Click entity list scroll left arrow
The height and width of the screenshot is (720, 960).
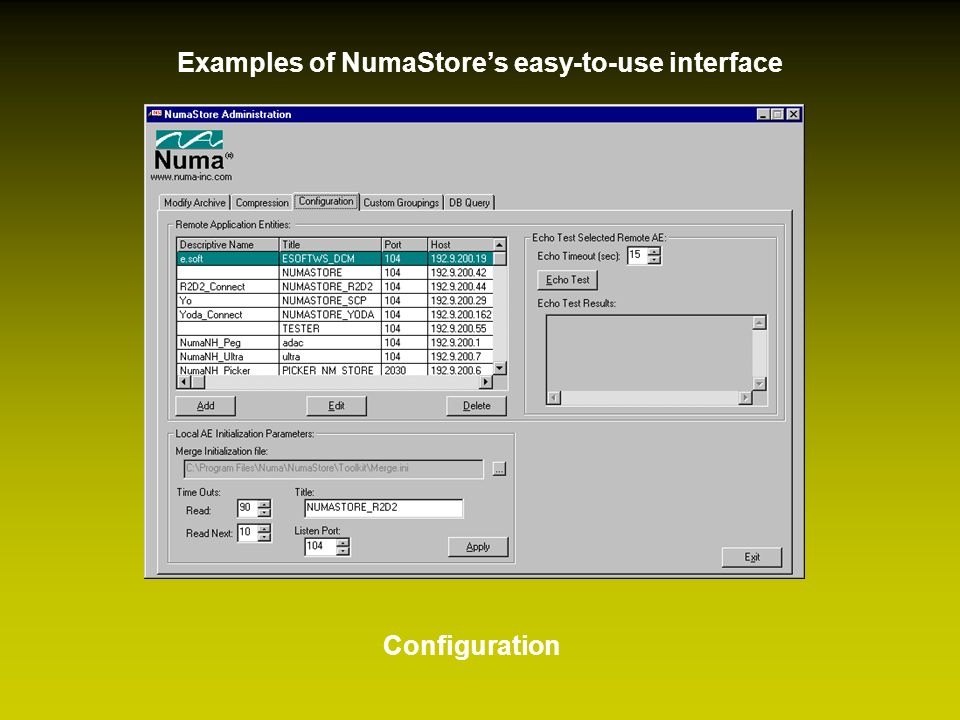tap(183, 381)
